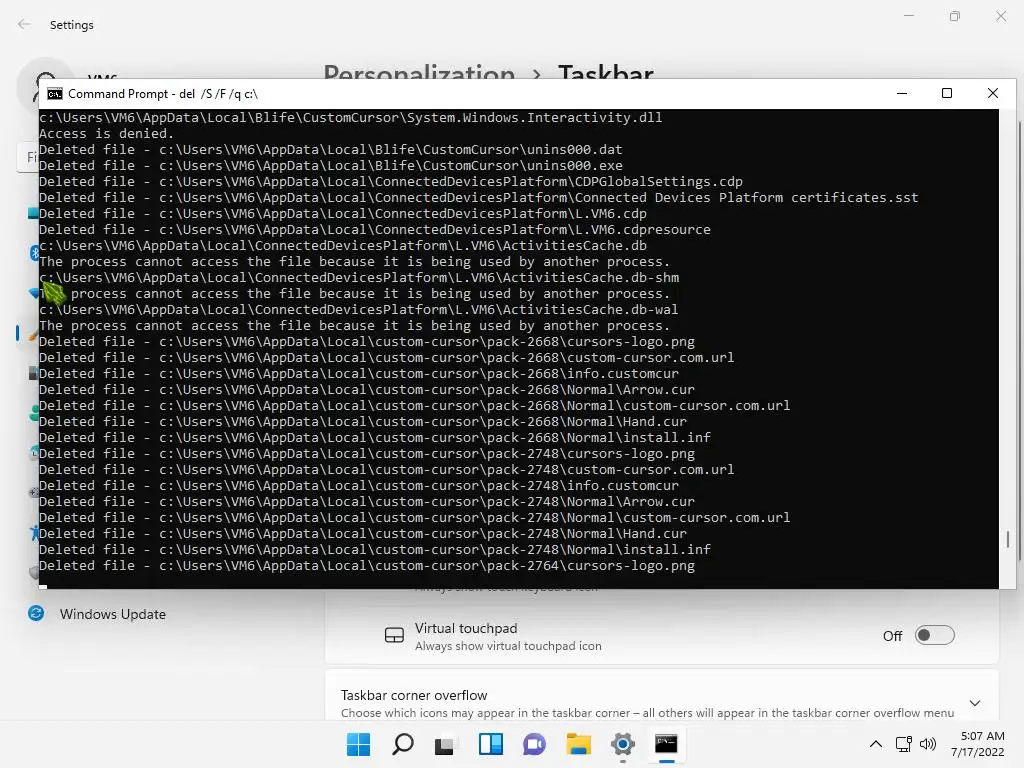Minimize the Settings window
The height and width of the screenshot is (768, 1024).
[x=908, y=16]
